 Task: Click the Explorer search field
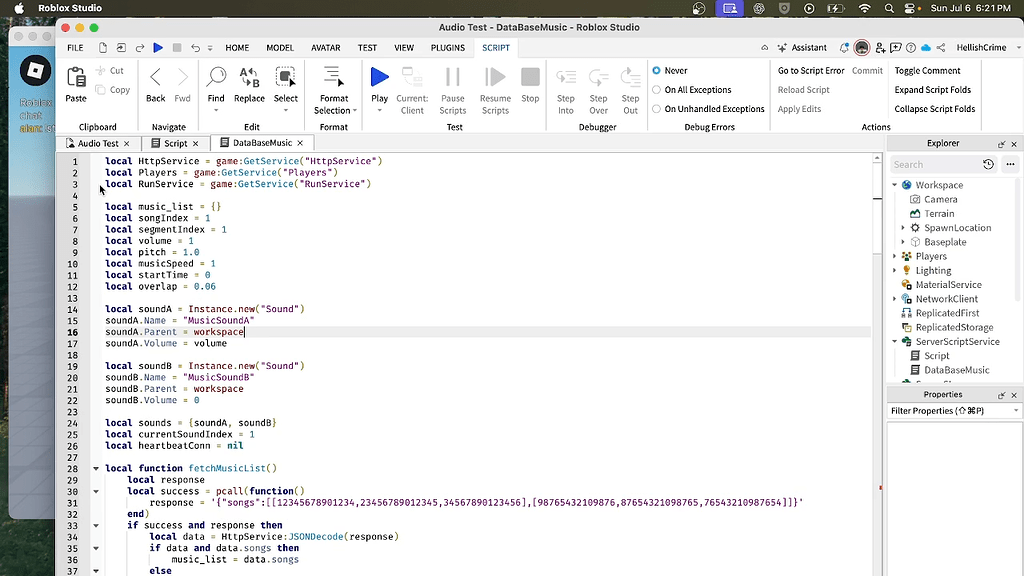pos(935,165)
